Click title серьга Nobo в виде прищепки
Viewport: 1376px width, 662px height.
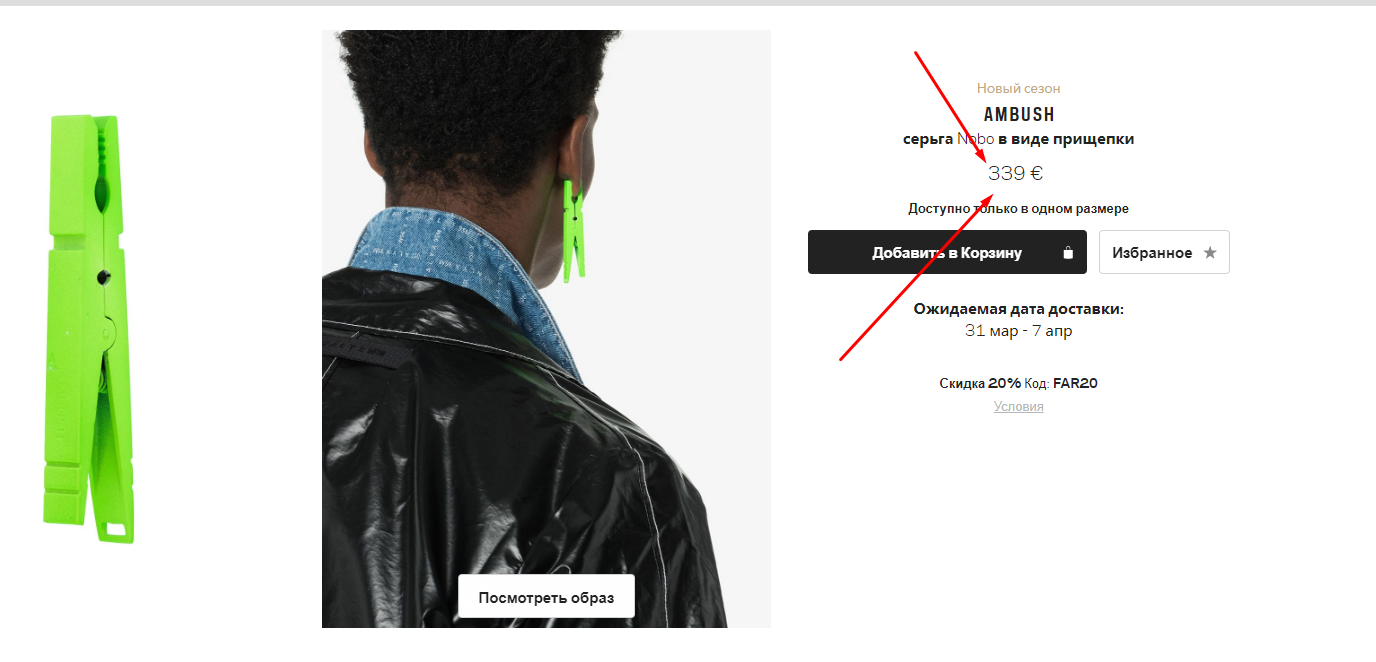[1018, 139]
